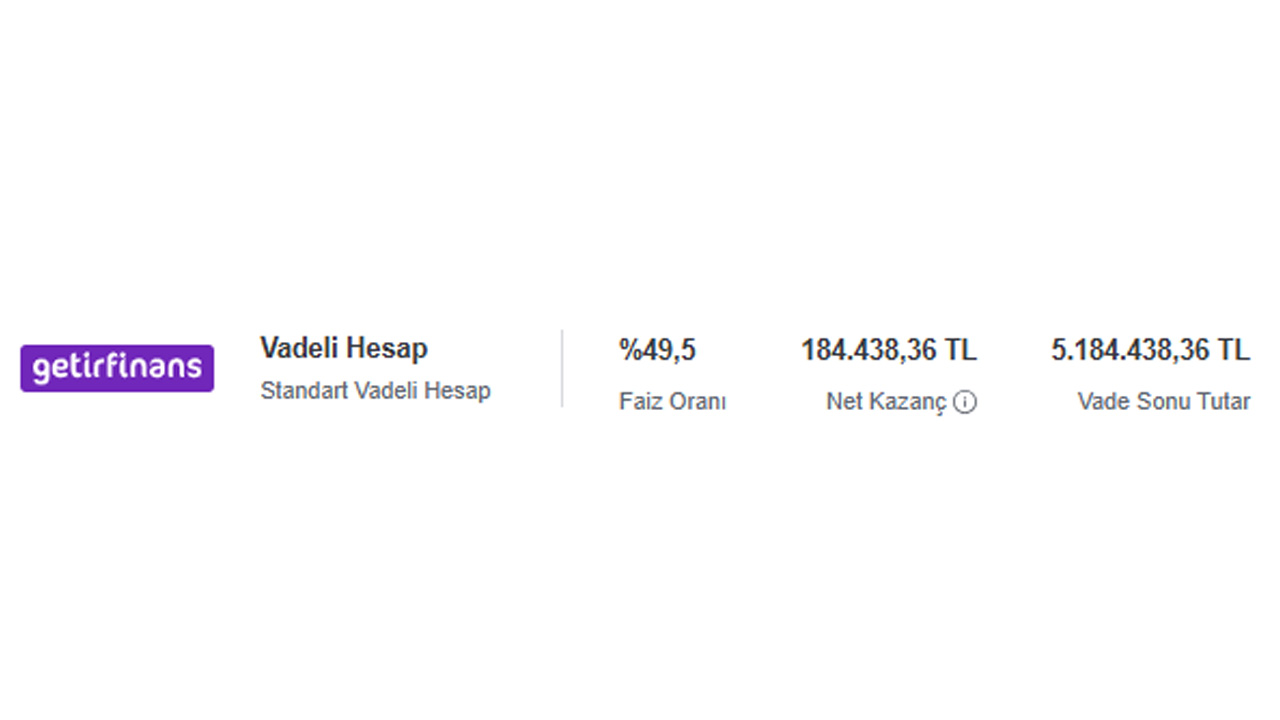Viewport: 1280px width, 720px height.
Task: Click the 184.438,36 TL net earnings amount
Action: point(888,350)
